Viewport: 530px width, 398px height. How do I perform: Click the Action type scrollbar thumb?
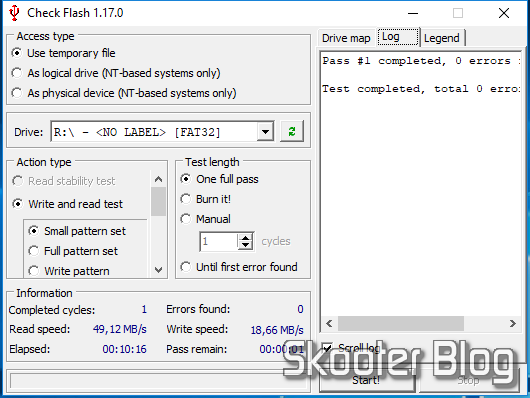point(158,201)
